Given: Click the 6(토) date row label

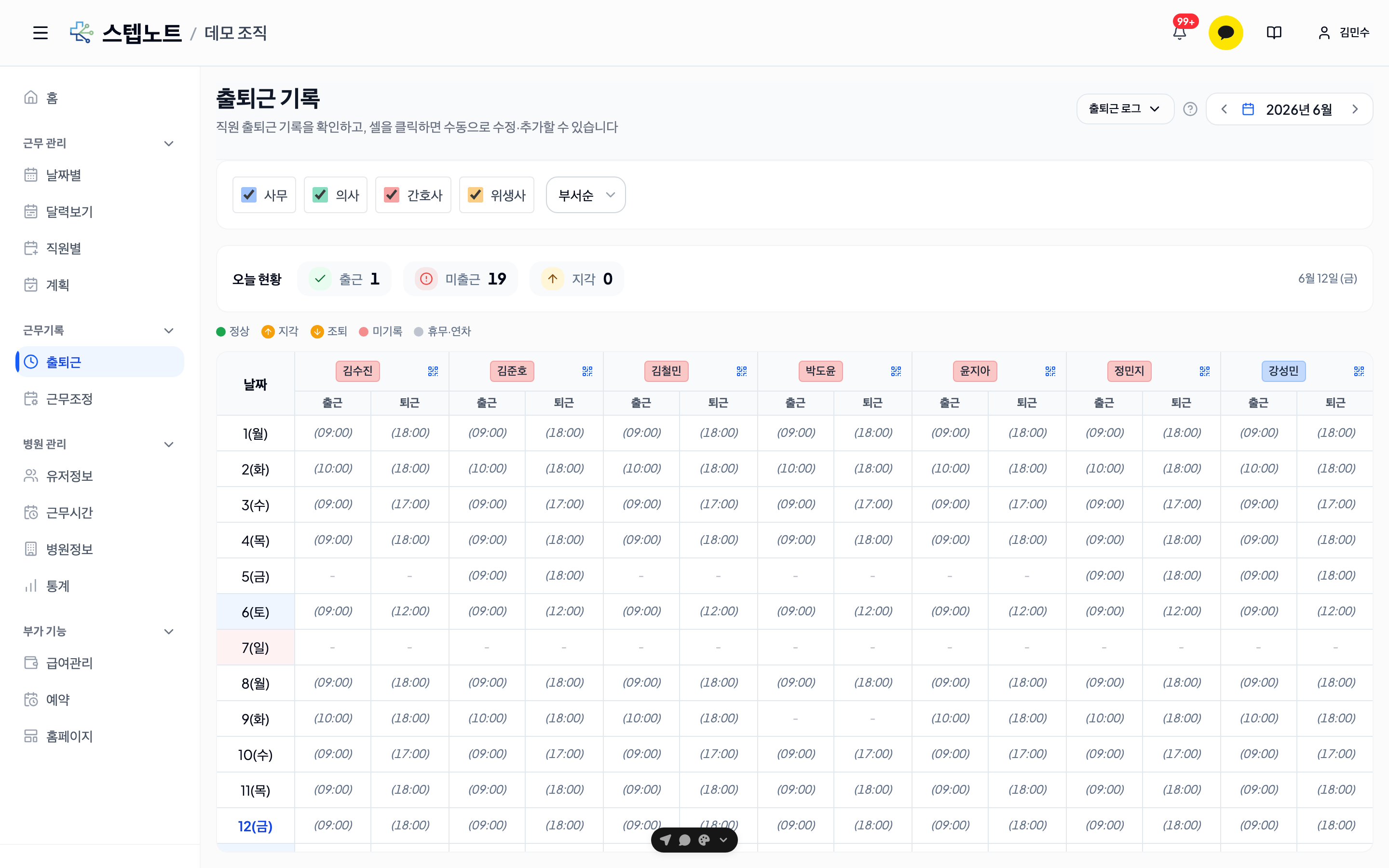Looking at the screenshot, I should [256, 612].
